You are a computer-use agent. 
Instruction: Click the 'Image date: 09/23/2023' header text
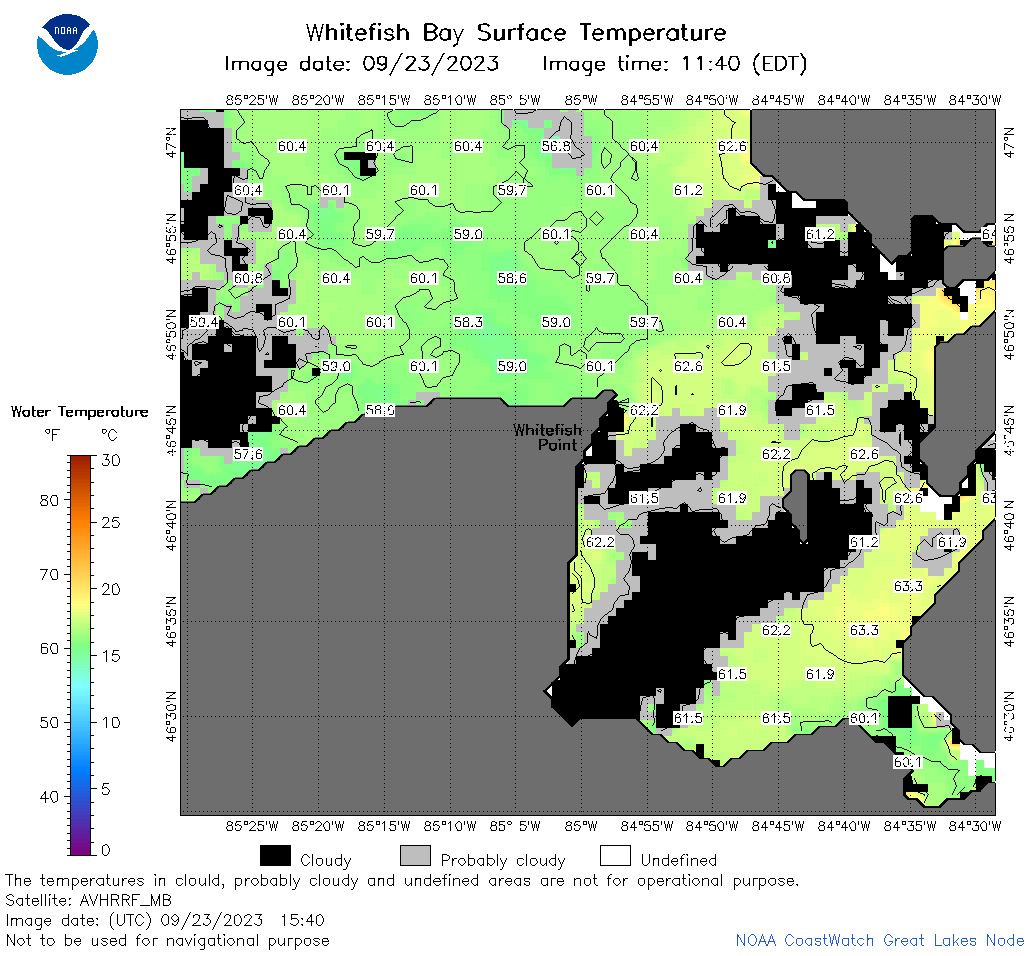[362, 63]
